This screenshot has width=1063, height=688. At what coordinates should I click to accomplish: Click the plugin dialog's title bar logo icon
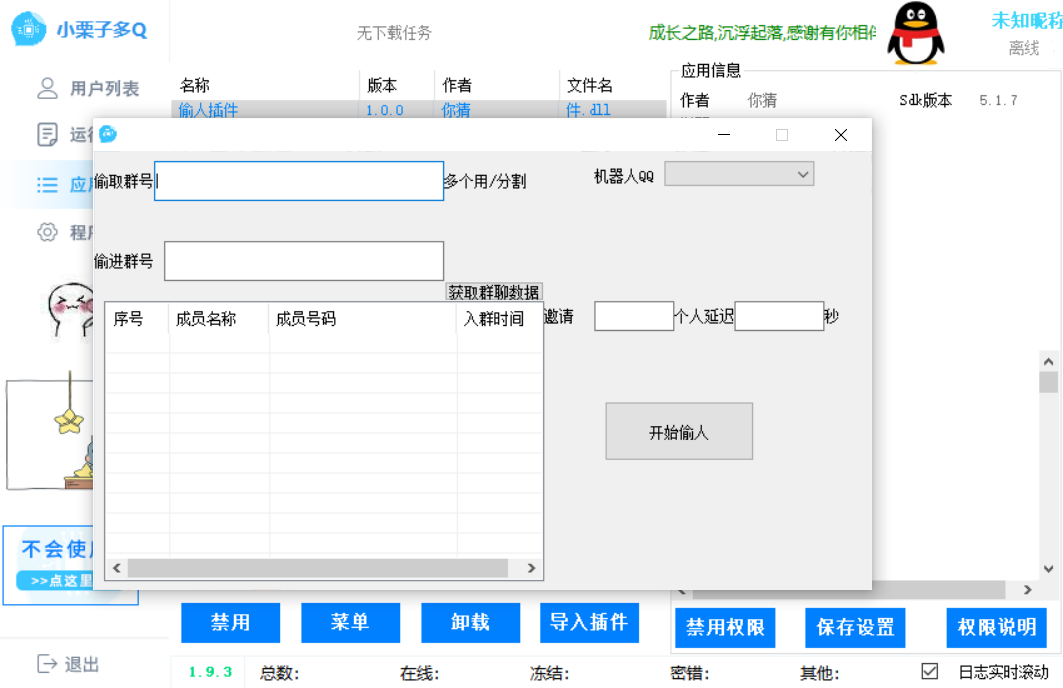pos(108,134)
